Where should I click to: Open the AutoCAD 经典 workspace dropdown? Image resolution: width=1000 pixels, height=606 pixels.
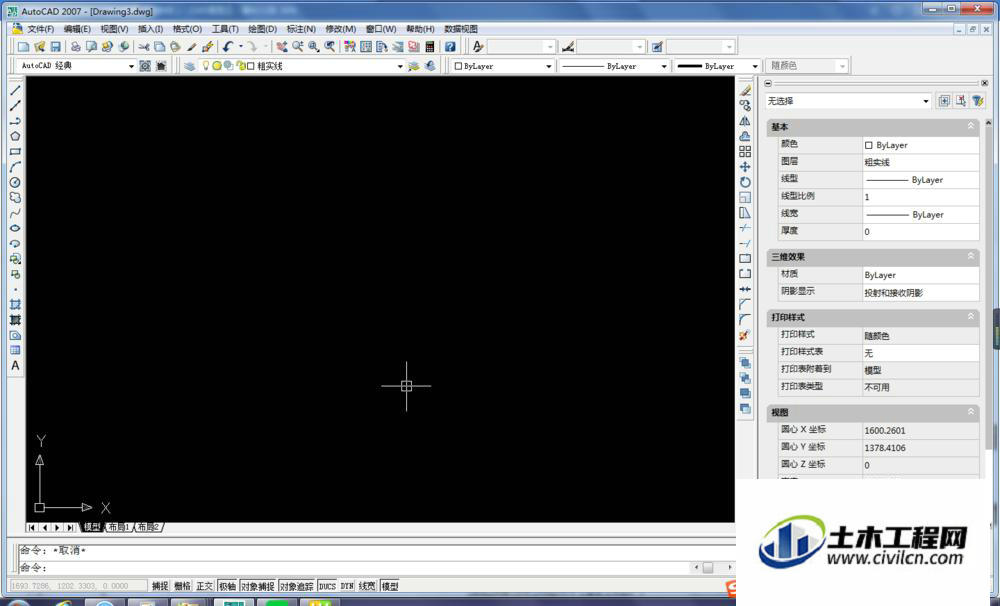pos(131,66)
